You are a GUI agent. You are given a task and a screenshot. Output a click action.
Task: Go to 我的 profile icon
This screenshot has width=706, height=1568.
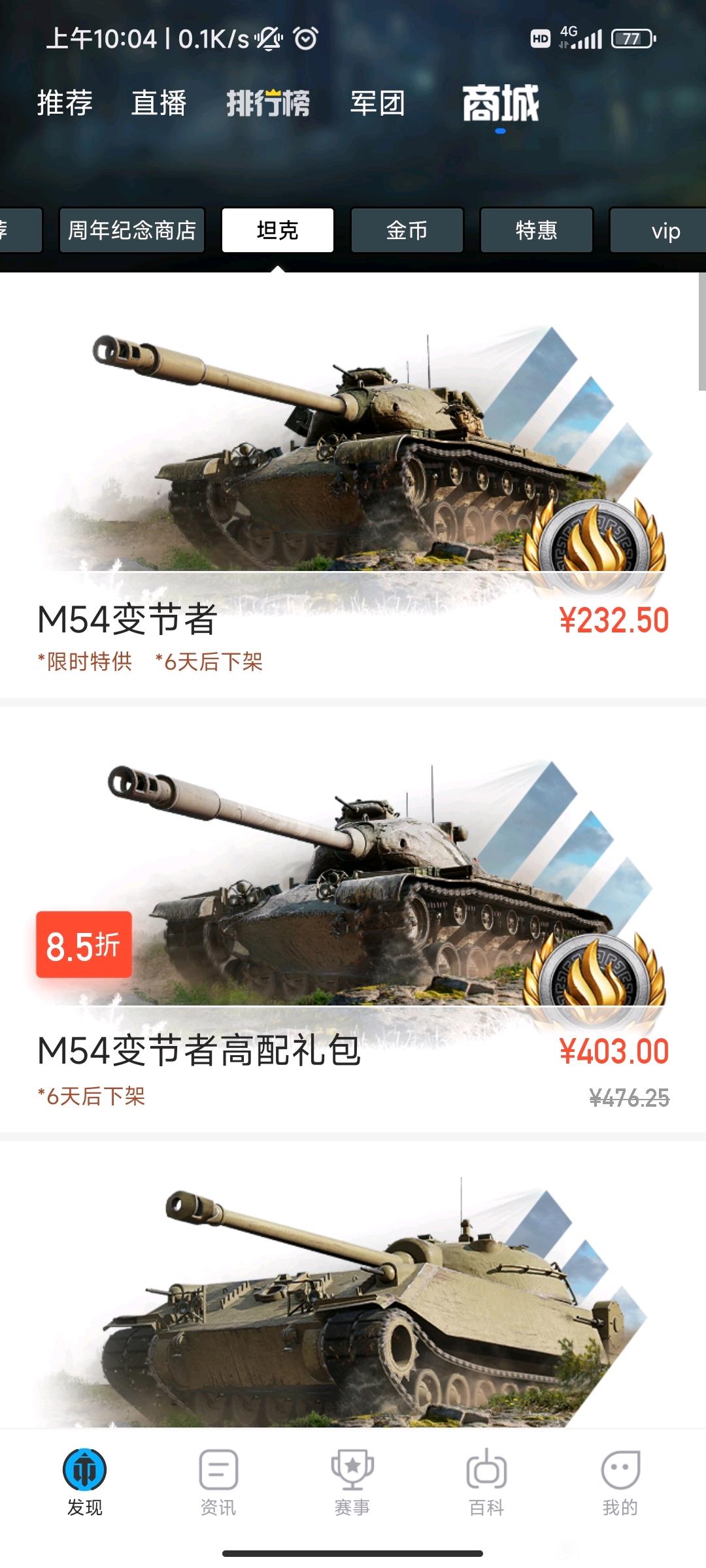click(620, 1469)
